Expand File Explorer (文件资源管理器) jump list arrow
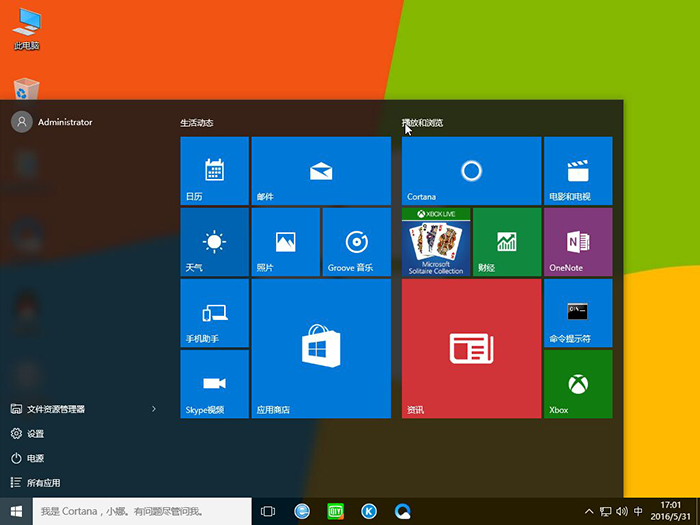Image resolution: width=700 pixels, height=525 pixels. tap(153, 409)
